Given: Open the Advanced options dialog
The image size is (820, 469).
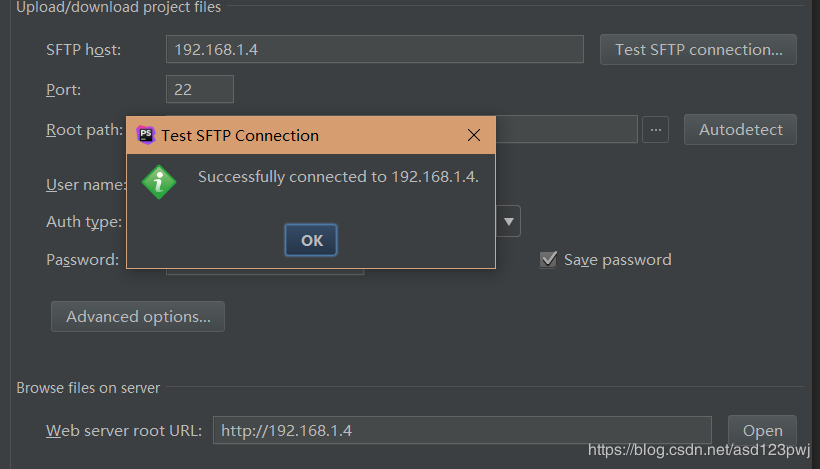Looking at the screenshot, I should pos(138,317).
